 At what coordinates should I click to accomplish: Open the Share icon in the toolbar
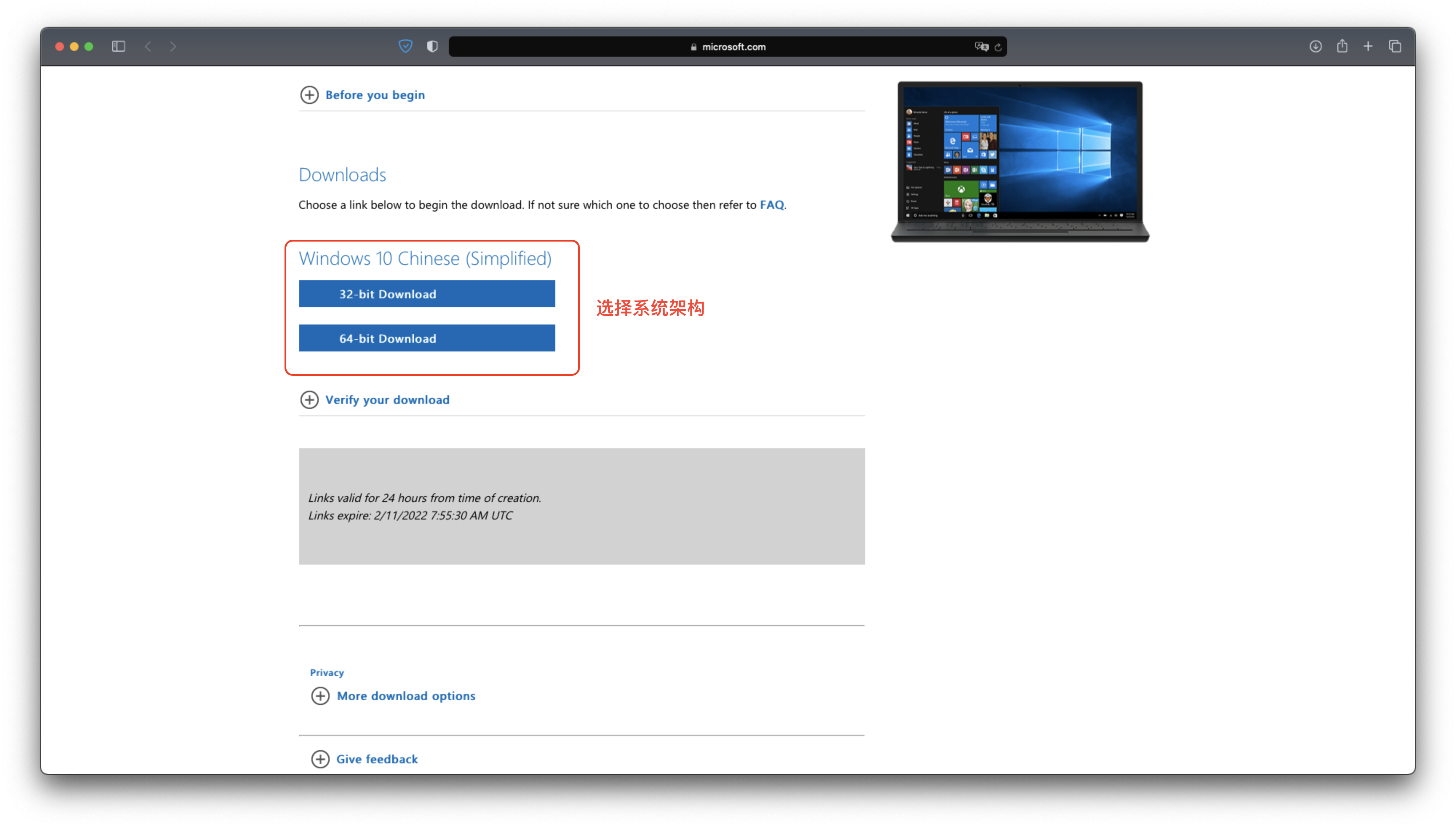(1342, 46)
